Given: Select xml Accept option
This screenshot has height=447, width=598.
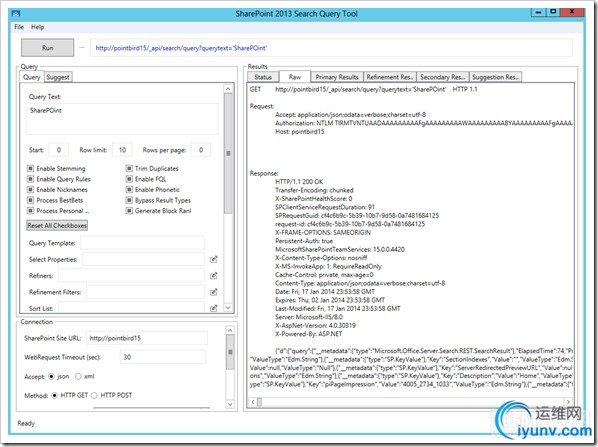Looking at the screenshot, I should 78,376.
